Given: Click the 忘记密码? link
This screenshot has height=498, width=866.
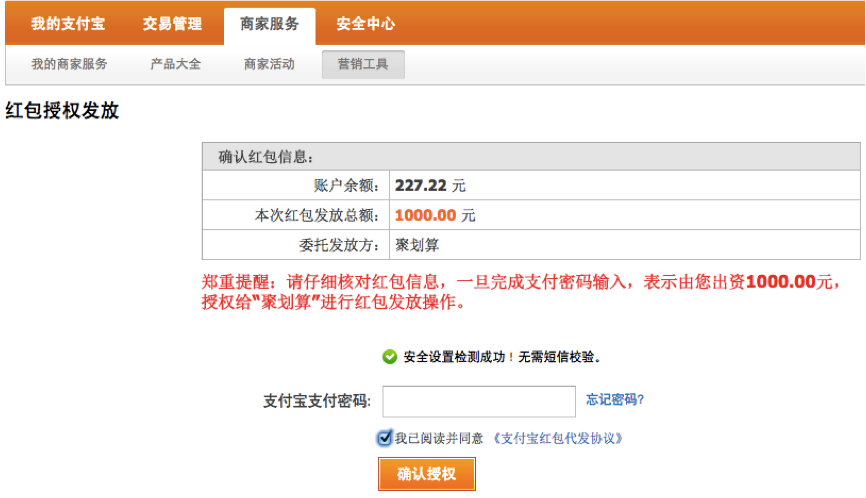Looking at the screenshot, I should point(615,399).
